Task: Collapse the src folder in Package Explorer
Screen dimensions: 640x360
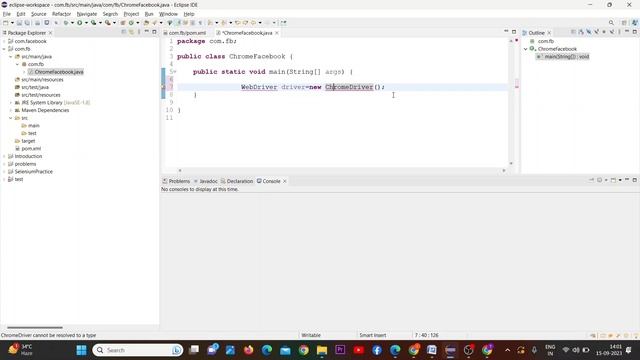Action: click(x=11, y=118)
